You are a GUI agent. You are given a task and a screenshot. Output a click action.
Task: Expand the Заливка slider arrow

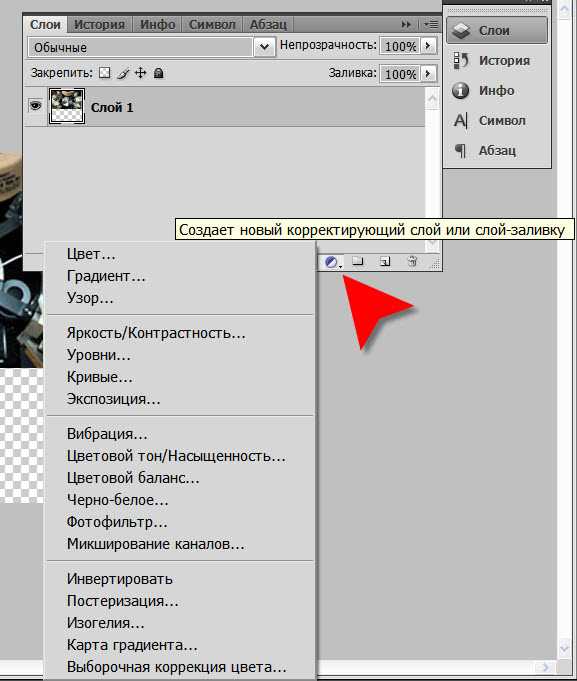pos(428,73)
